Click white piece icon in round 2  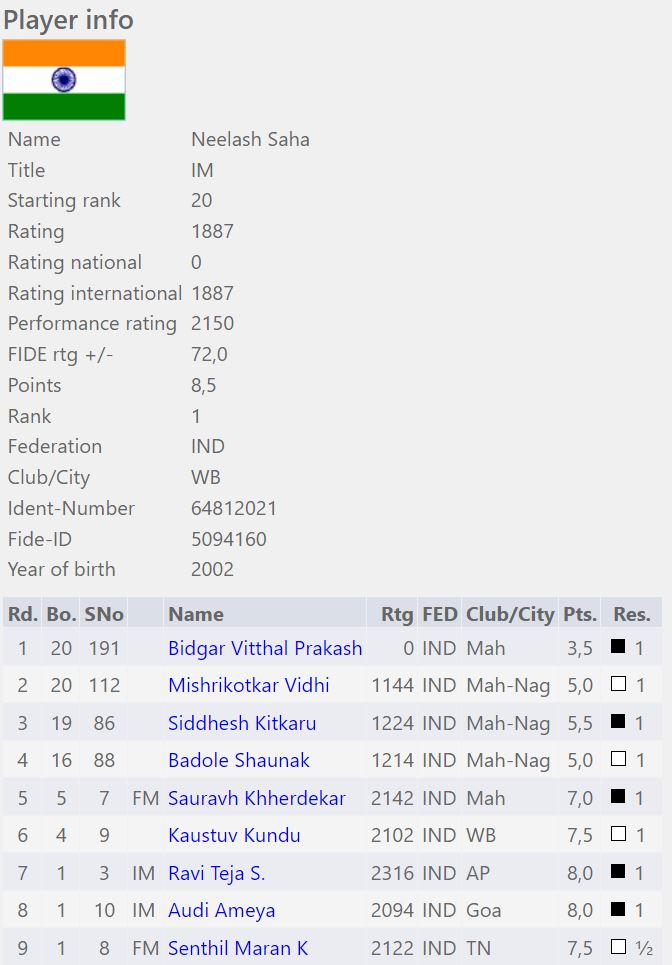(618, 685)
